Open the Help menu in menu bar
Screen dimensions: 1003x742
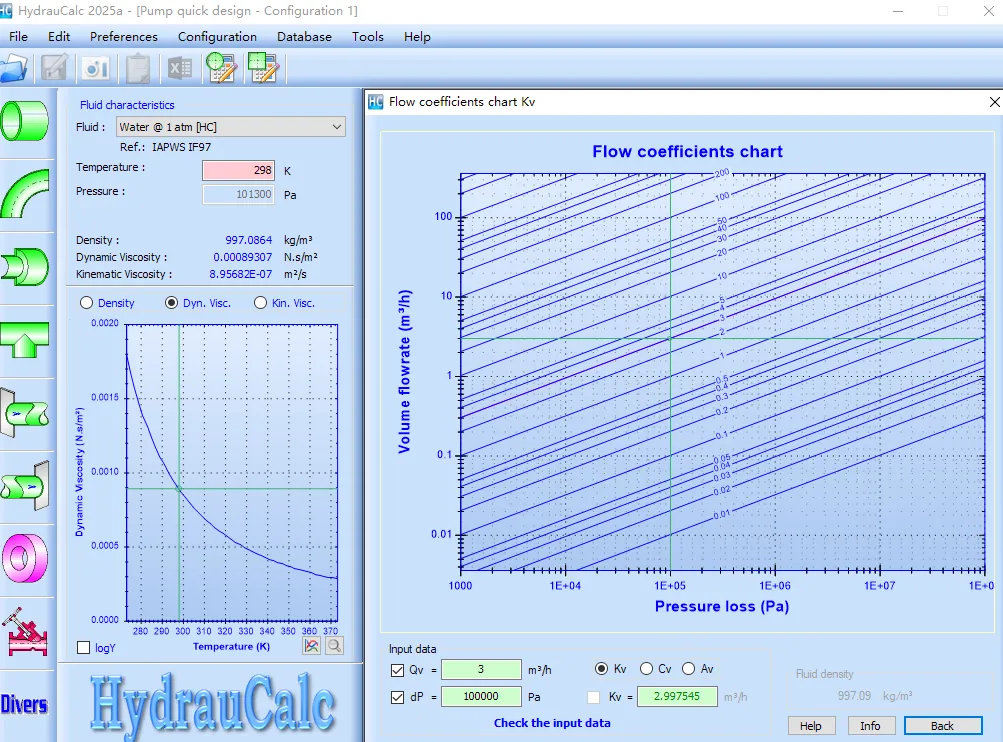click(417, 36)
